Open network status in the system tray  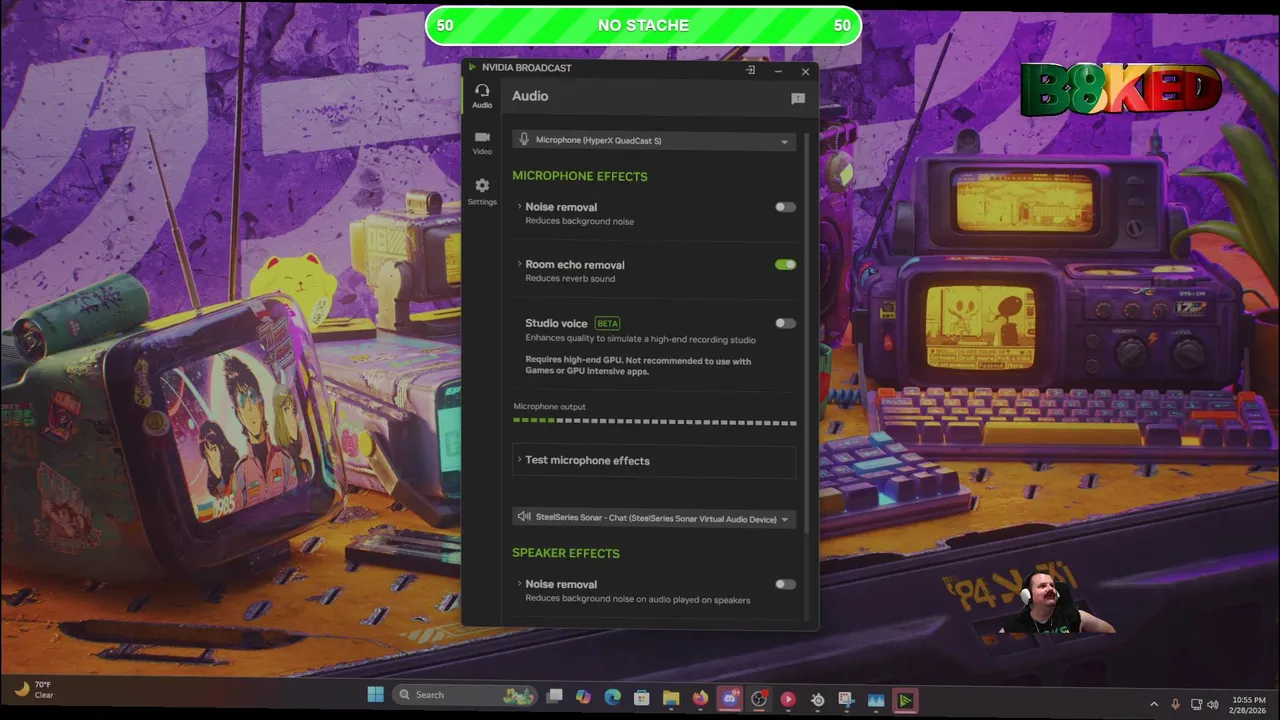tap(1196, 704)
